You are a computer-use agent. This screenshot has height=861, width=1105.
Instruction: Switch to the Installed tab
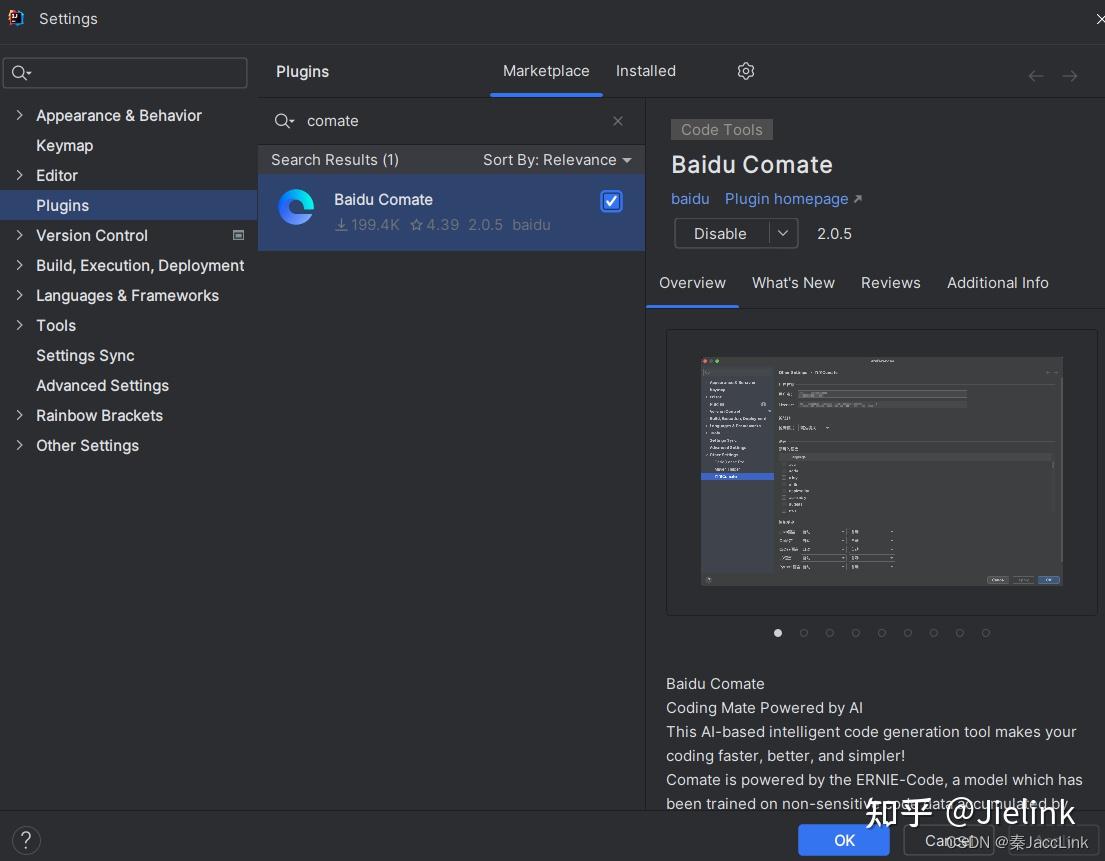coord(645,71)
